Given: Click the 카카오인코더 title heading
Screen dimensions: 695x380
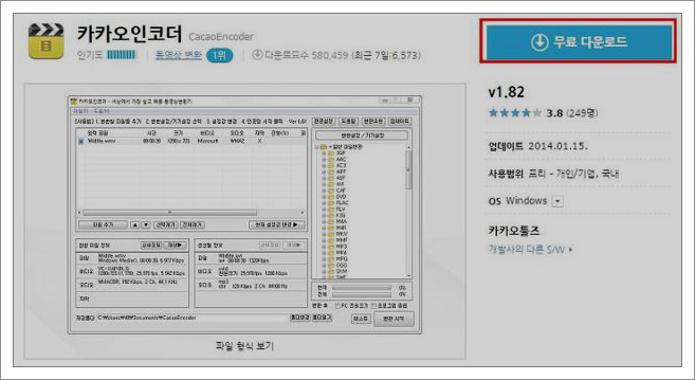Looking at the screenshot, I should 129,34.
